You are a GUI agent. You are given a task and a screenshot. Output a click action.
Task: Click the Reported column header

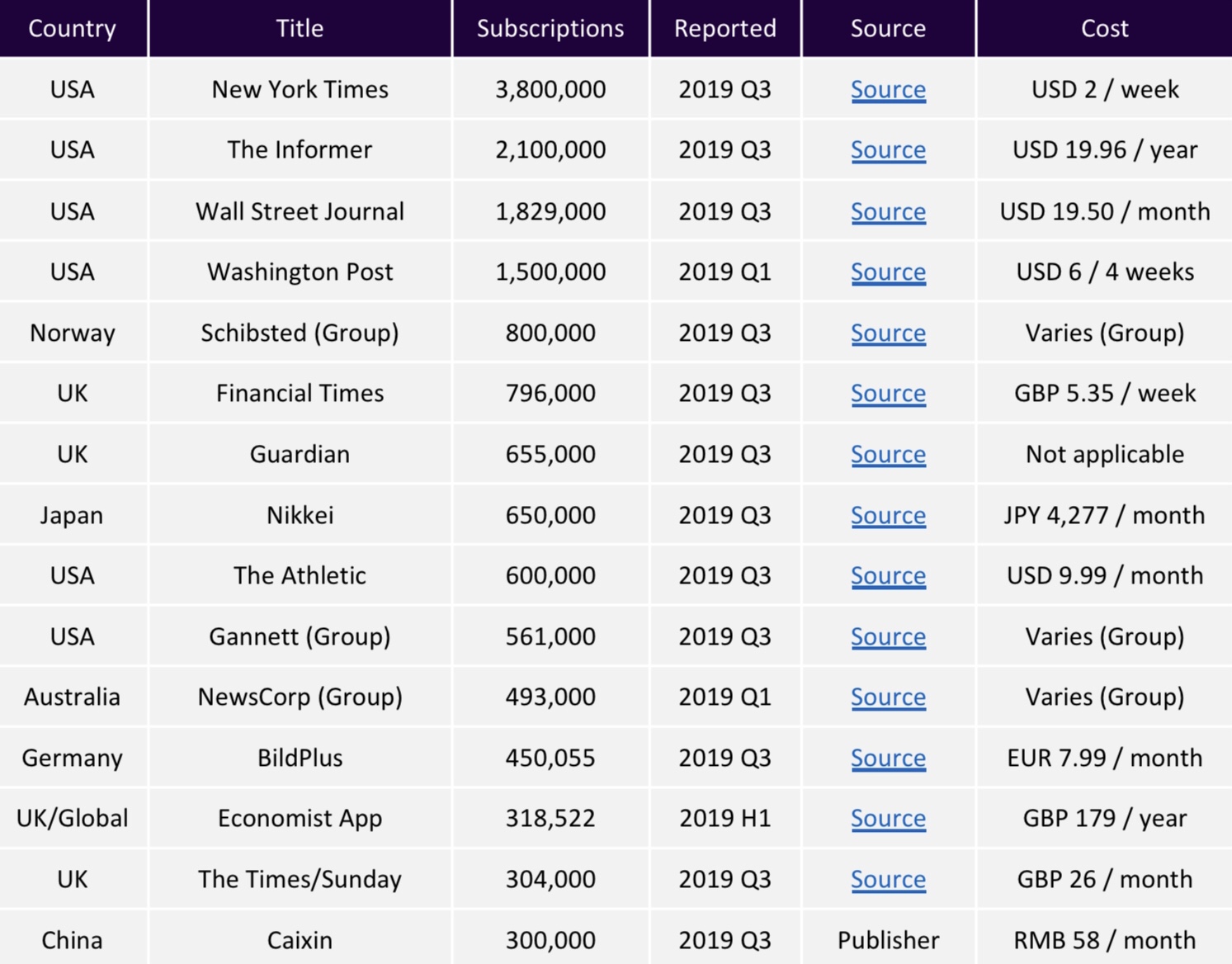click(x=725, y=28)
